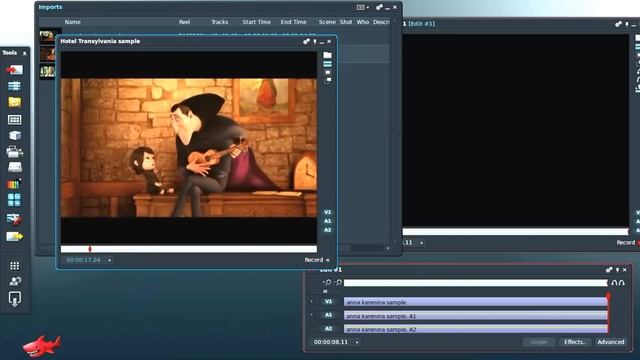The height and width of the screenshot is (360, 640).
Task: Open timecode dropdown in Edit timeline panel
Action: (x=357, y=342)
